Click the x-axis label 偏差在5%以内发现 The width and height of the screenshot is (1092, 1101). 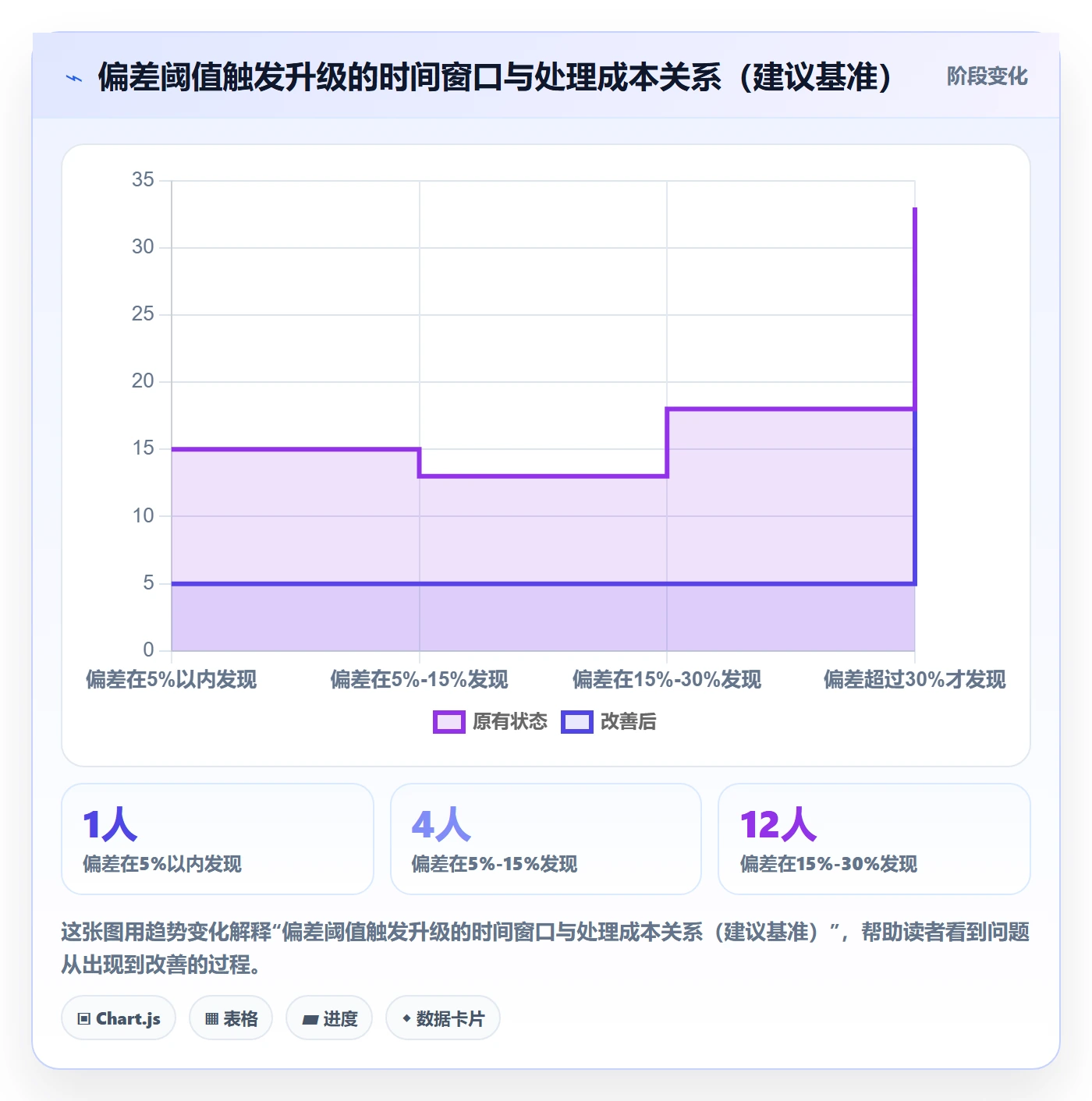pyautogui.click(x=172, y=679)
